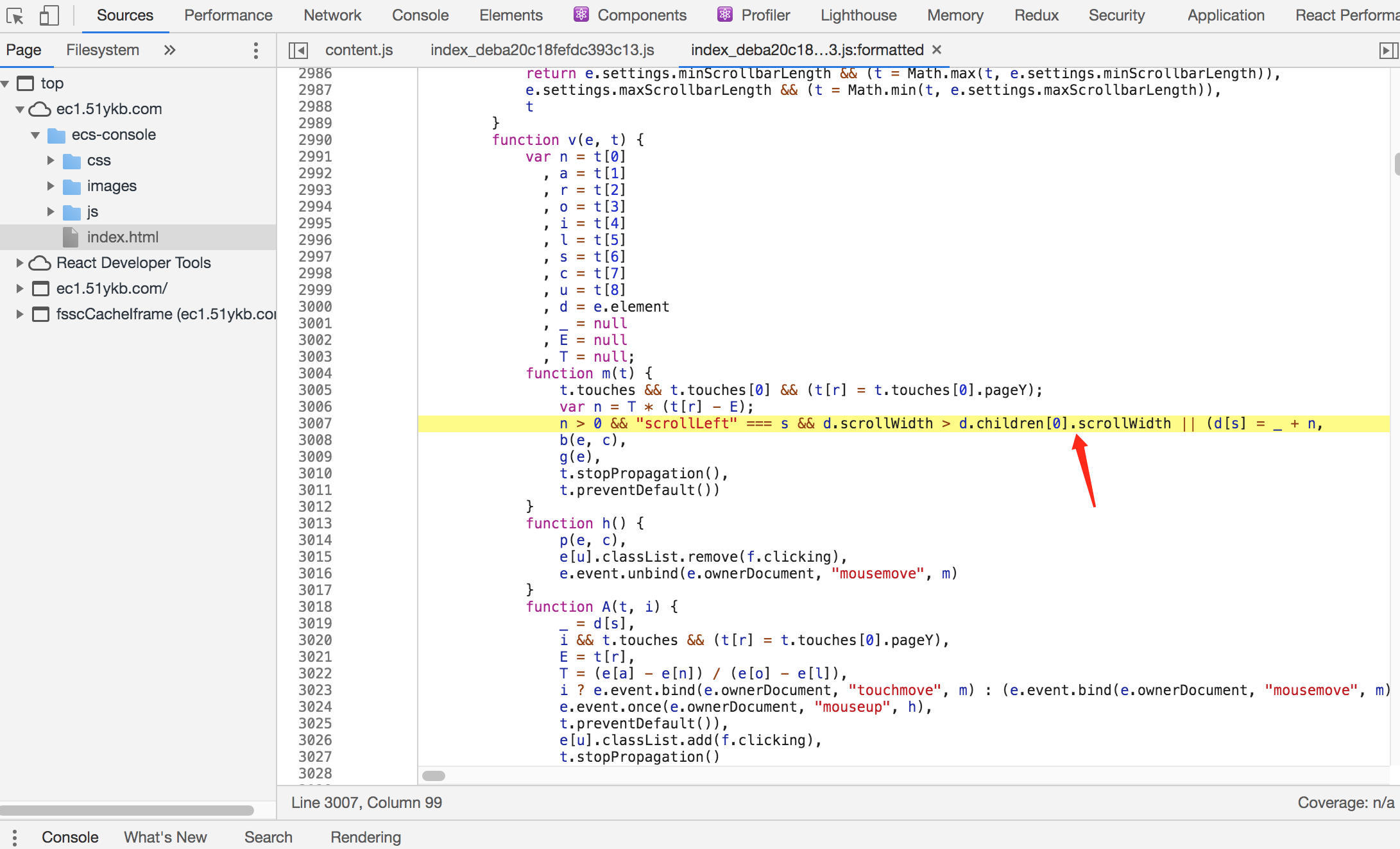Show the debugger sidebar panel
This screenshot has height=849, width=1400.
pos(1389,49)
